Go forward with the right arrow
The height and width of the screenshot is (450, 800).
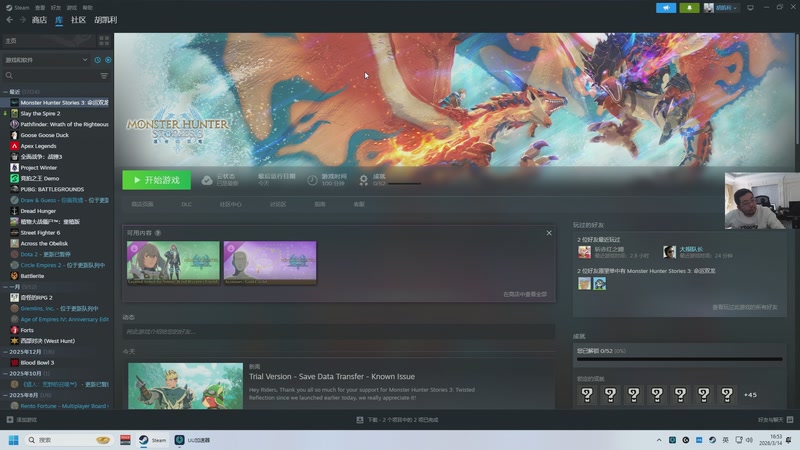coord(22,19)
